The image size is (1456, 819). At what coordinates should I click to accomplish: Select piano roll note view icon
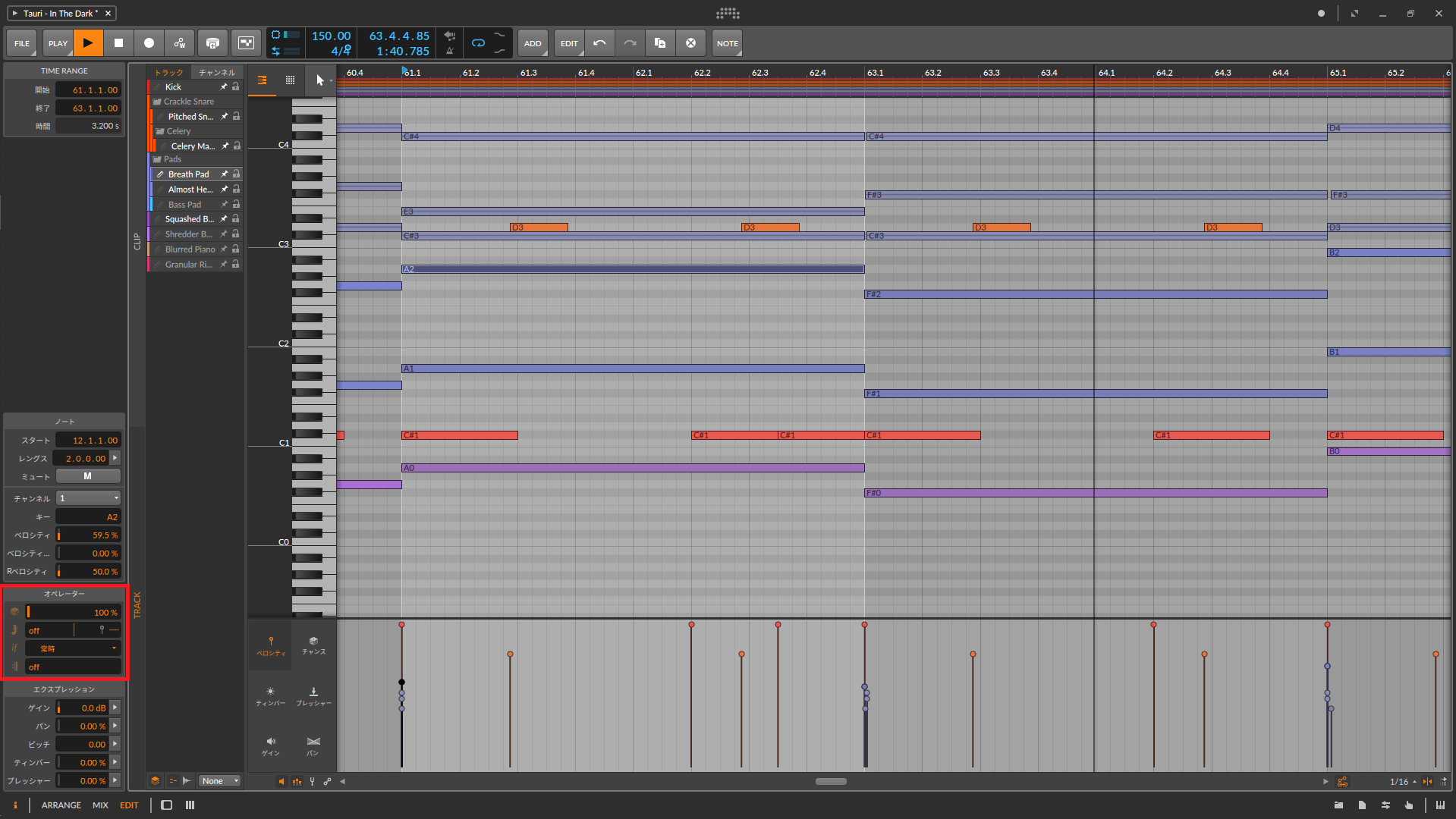pyautogui.click(x=262, y=80)
